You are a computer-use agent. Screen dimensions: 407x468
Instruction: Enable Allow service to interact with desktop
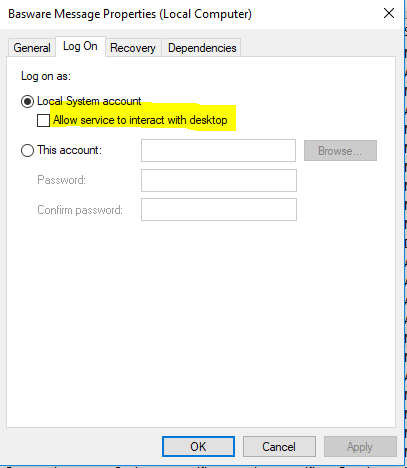[43, 120]
